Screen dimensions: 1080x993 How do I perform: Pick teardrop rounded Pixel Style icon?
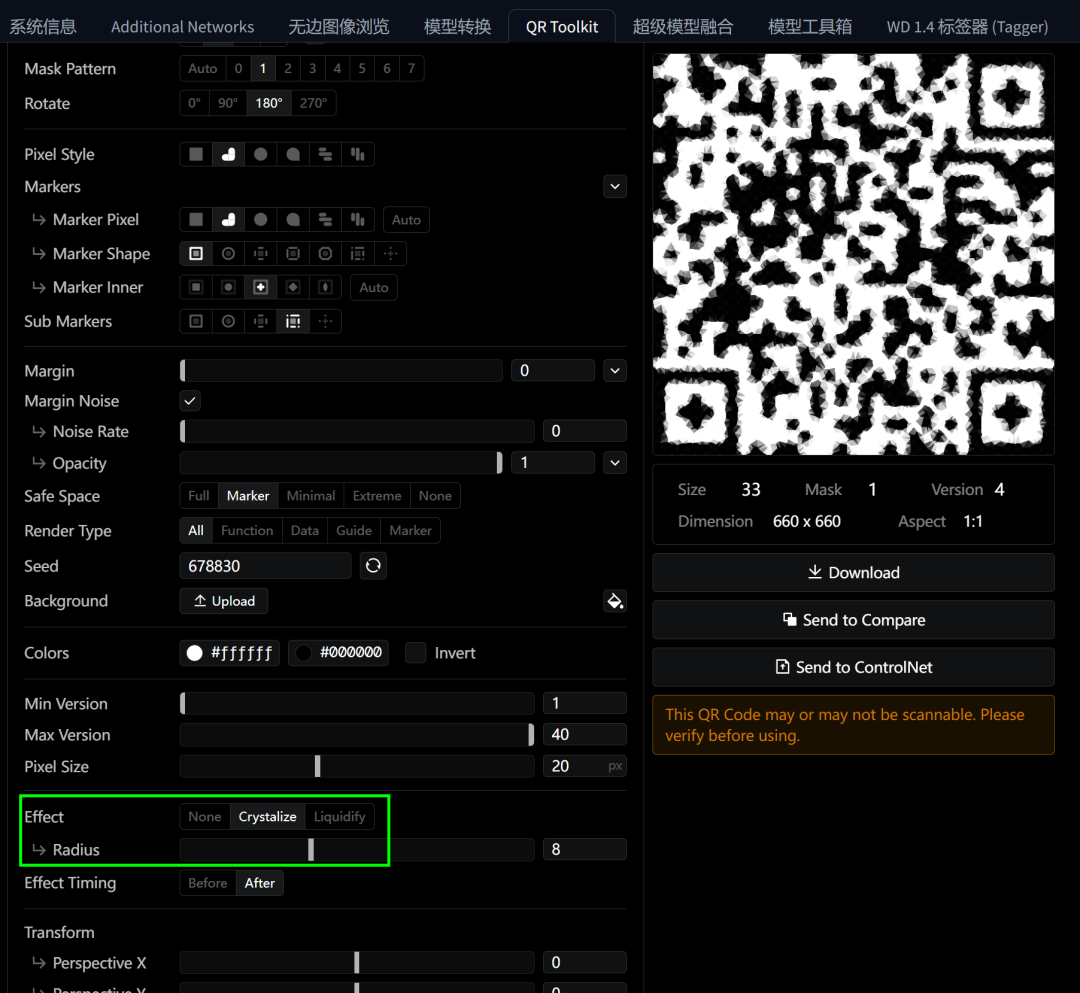pyautogui.click(x=293, y=154)
